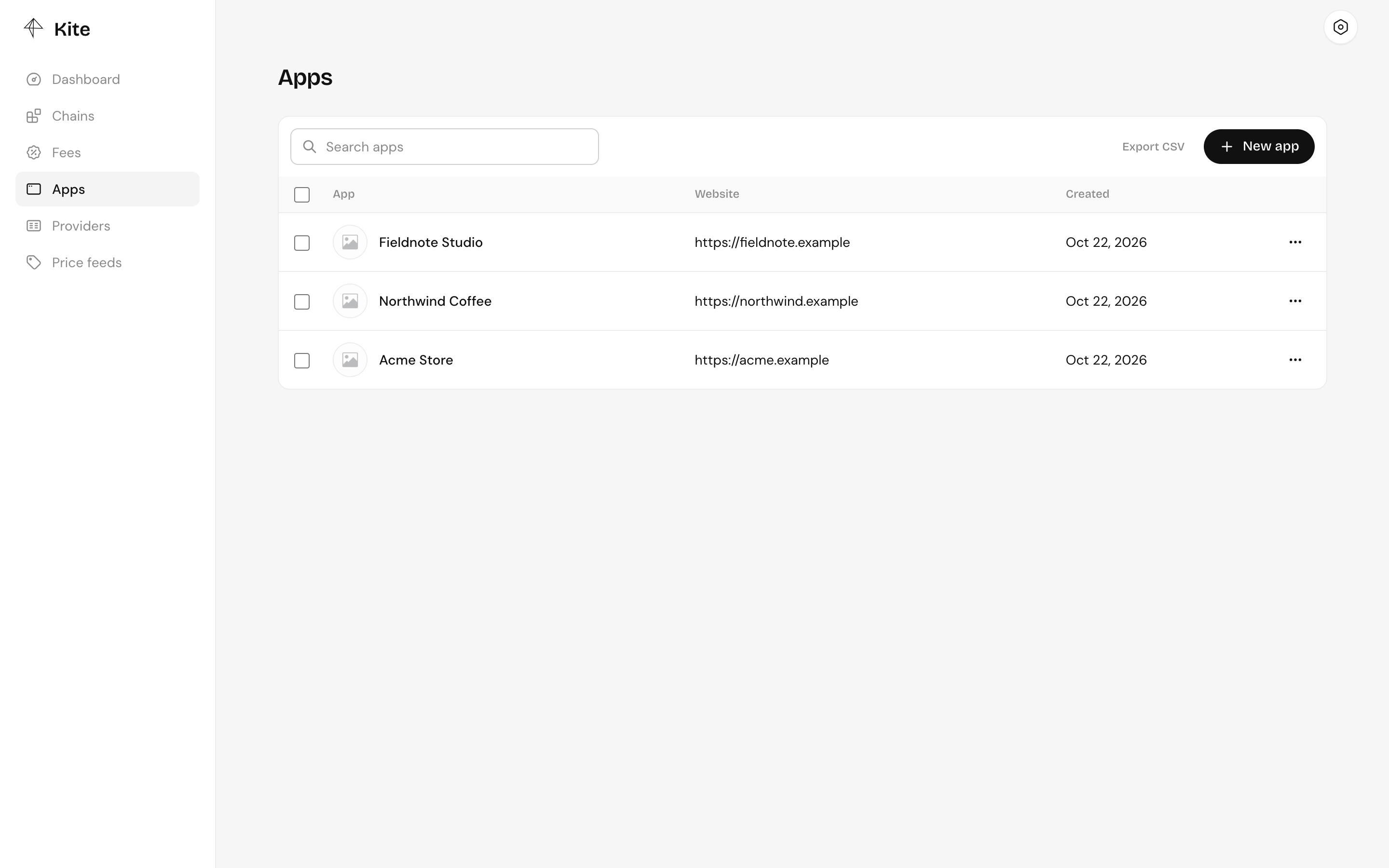Click the Northwind Coffee app name

tap(435, 301)
